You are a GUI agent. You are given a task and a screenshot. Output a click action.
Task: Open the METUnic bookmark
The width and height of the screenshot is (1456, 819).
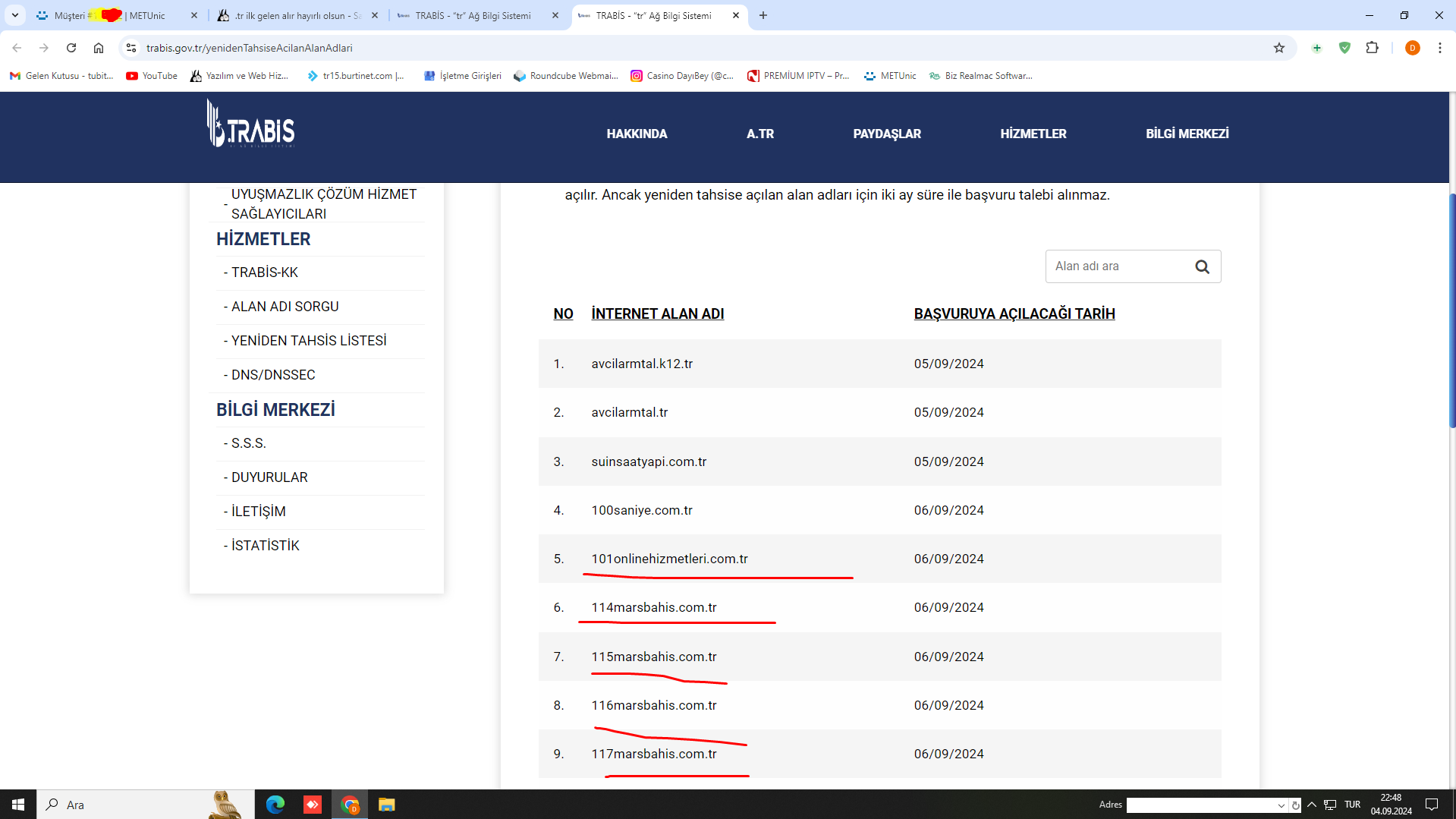pos(890,76)
